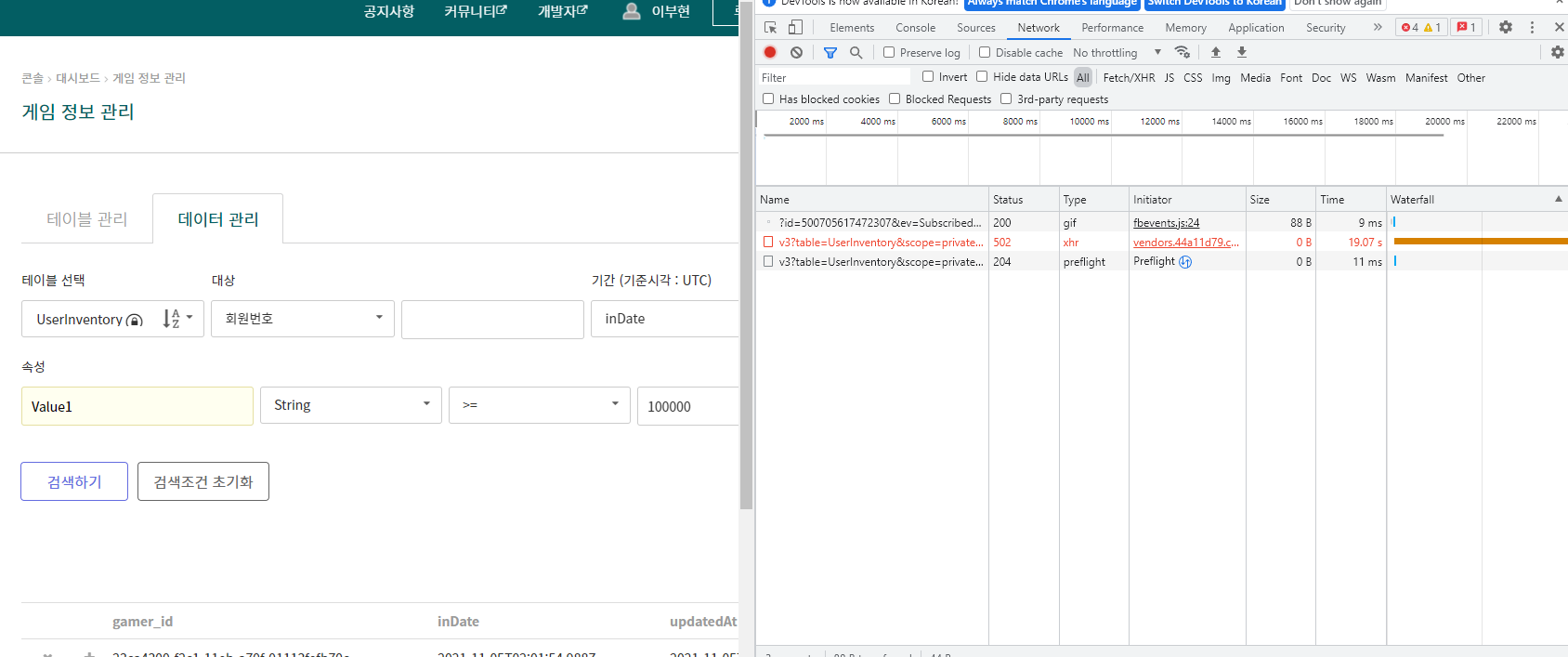This screenshot has height=657, width=1568.
Task: Click Always match Chrome's language button
Action: [1052, 4]
